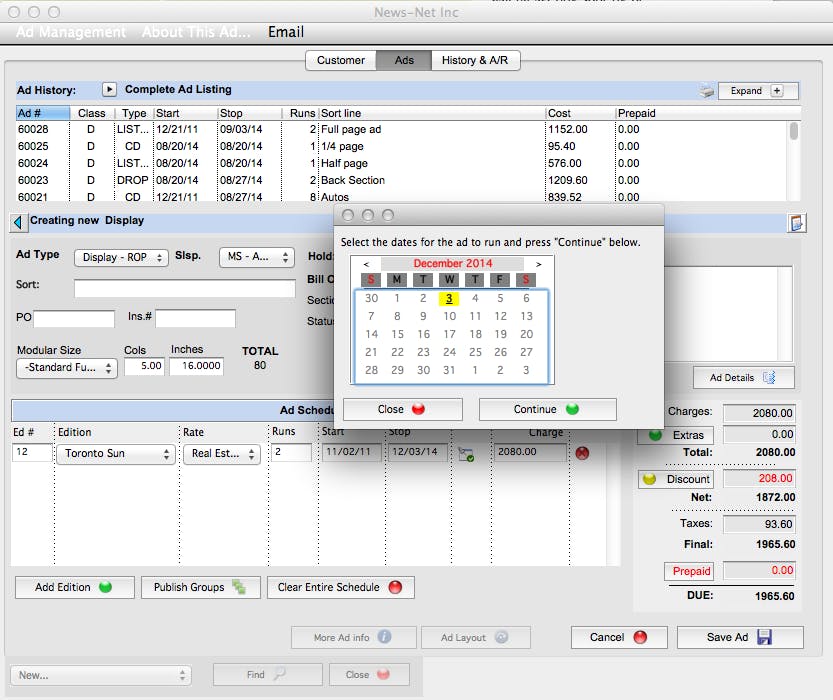
Task: Open the Email menu
Action: tap(286, 32)
